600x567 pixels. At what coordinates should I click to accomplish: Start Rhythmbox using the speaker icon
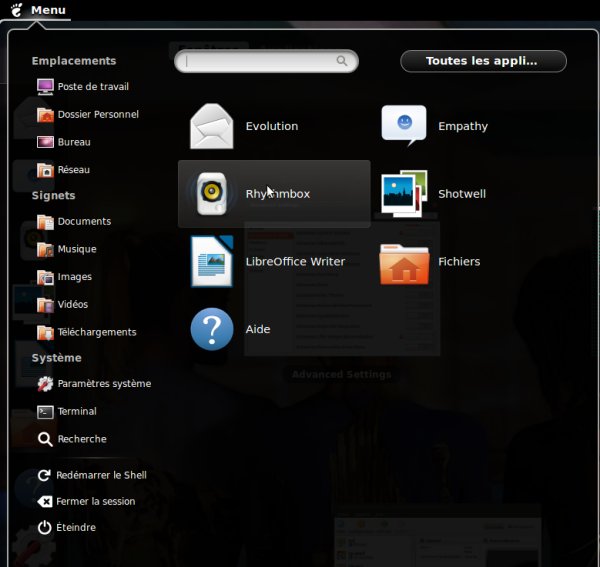point(212,194)
